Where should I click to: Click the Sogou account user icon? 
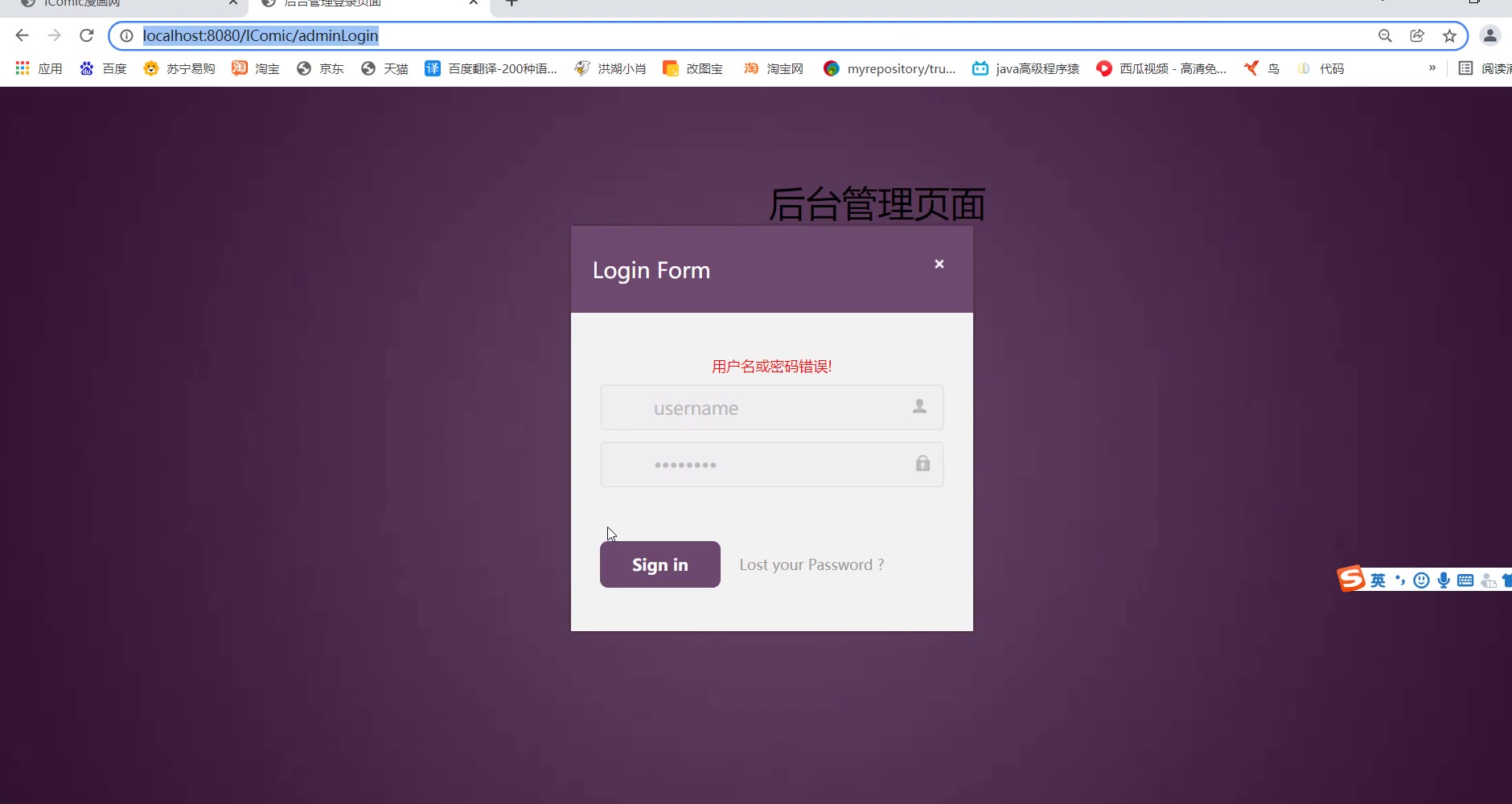coord(1488,580)
